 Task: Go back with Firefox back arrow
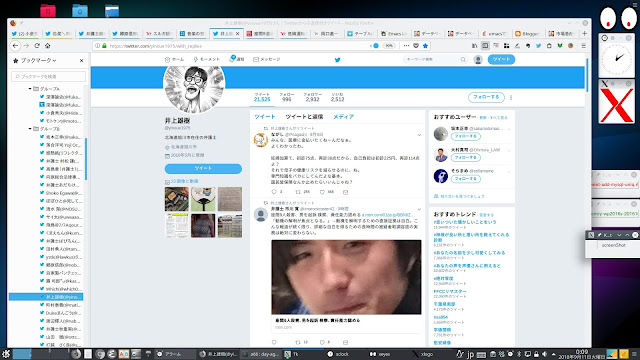(16, 46)
